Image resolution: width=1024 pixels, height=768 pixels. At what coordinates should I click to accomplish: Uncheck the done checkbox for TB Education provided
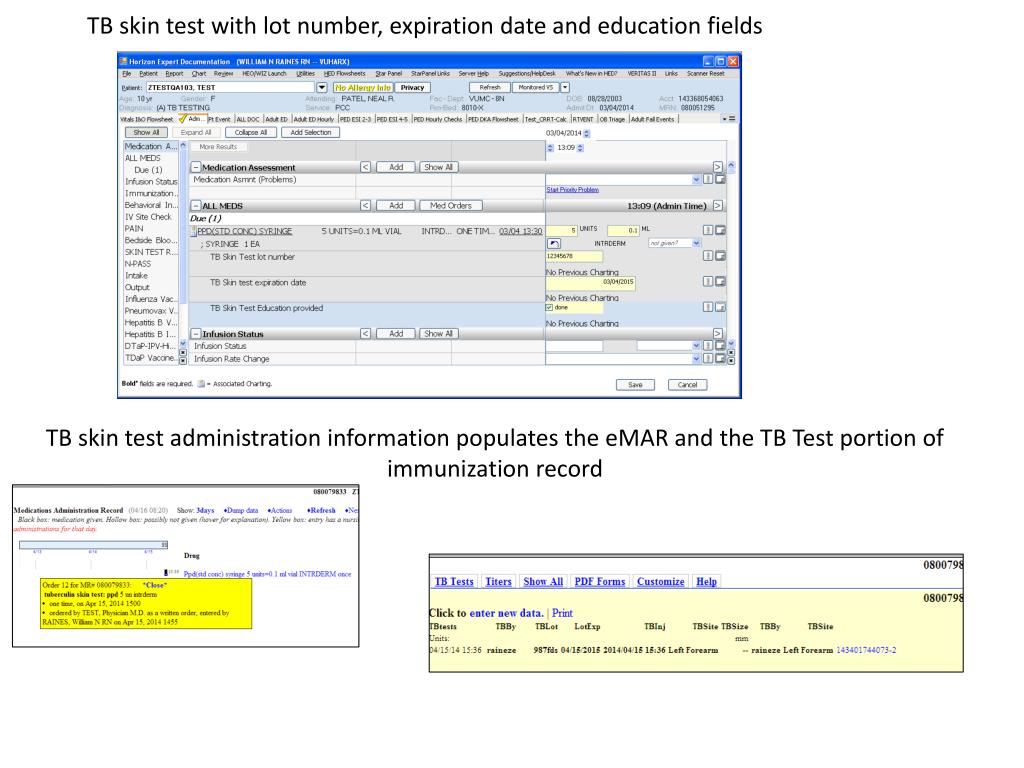tap(547, 307)
